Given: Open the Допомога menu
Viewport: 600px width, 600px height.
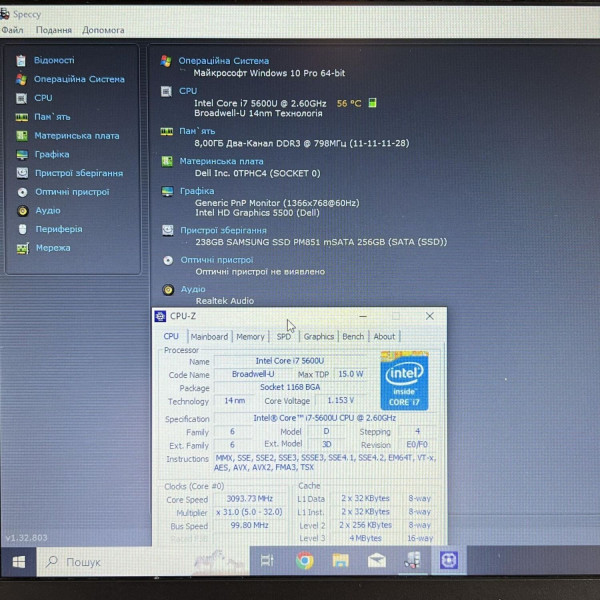Looking at the screenshot, I should 103,30.
